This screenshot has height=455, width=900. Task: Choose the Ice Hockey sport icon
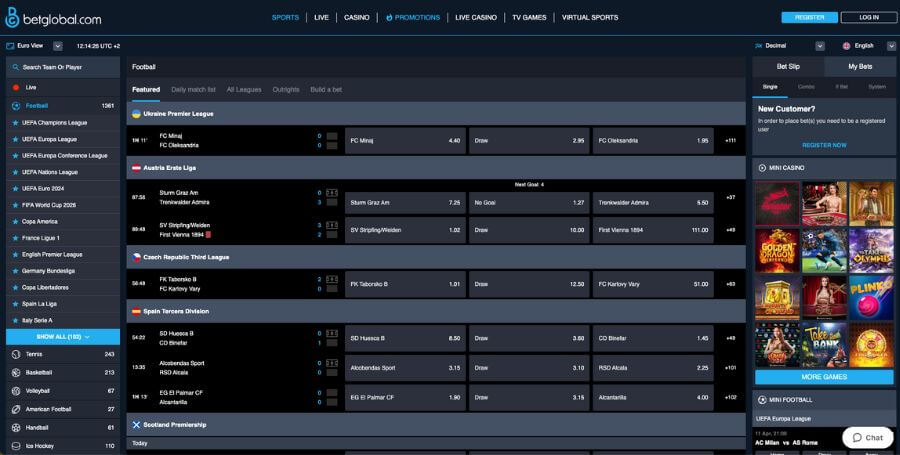click(x=16, y=446)
